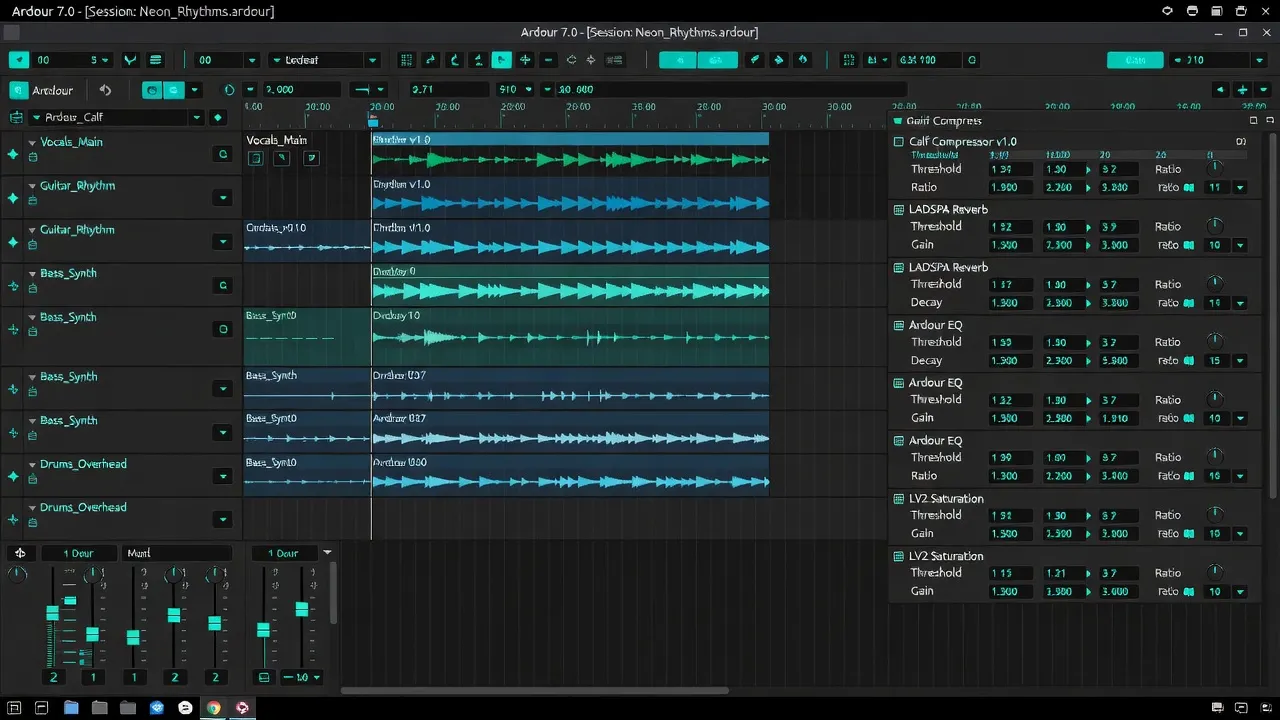Toggle the second teal round button after the undo icon
The height and width of the screenshot is (720, 1280).
click(174, 90)
